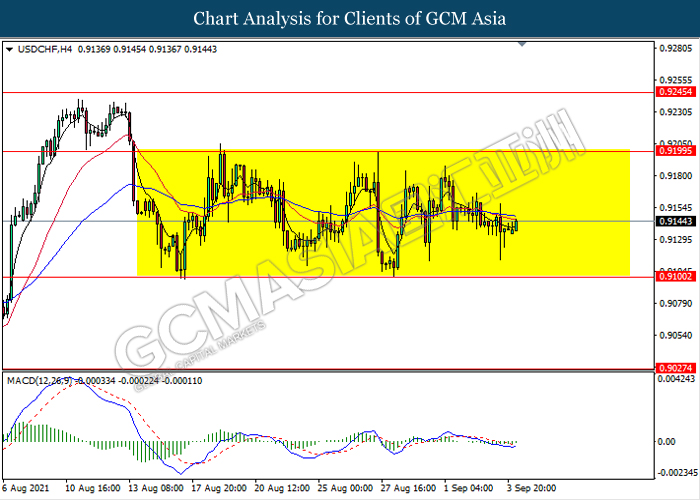Click the MACD scale value 0.004243
The image size is (700, 500).
coord(676,379)
